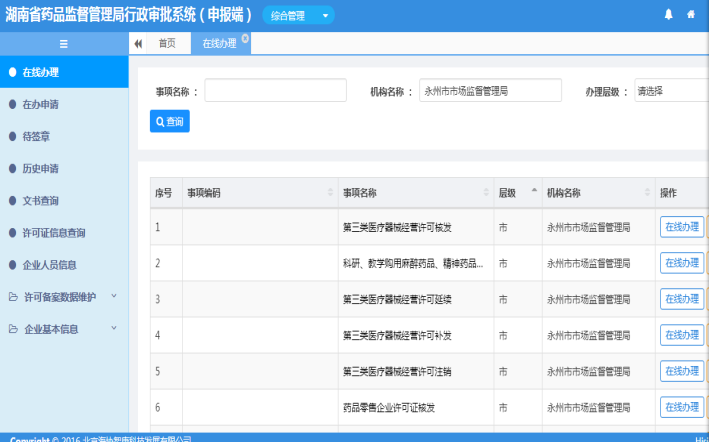
Task: Click 在线办理 button for 药品零售企业许可证核发
Action: (681, 407)
